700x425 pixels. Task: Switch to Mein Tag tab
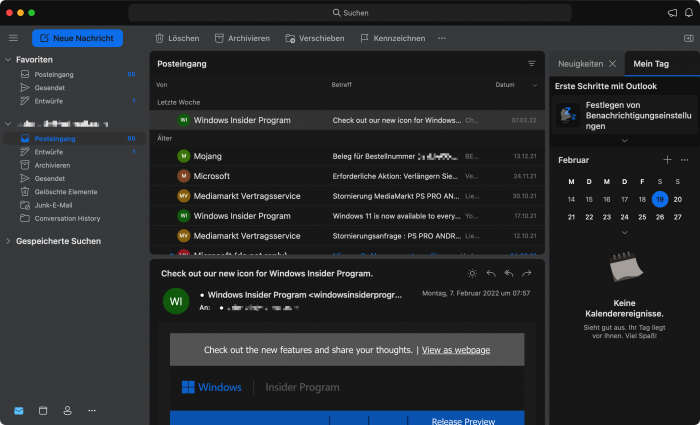point(651,64)
